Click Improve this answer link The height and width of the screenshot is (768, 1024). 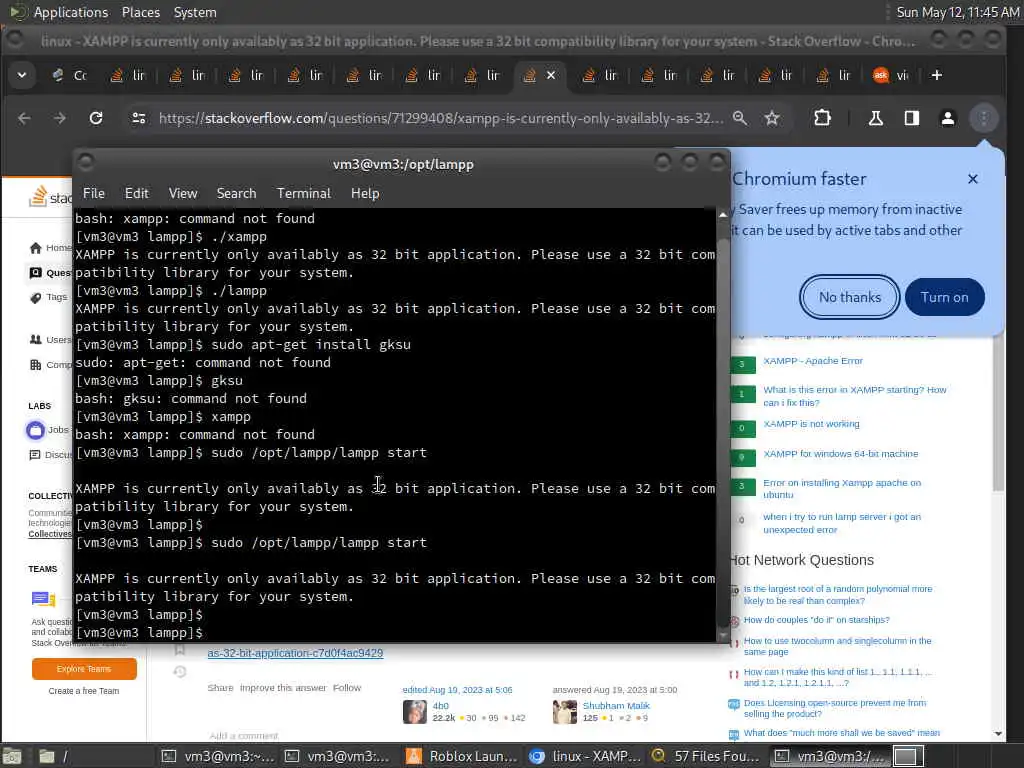(x=283, y=688)
